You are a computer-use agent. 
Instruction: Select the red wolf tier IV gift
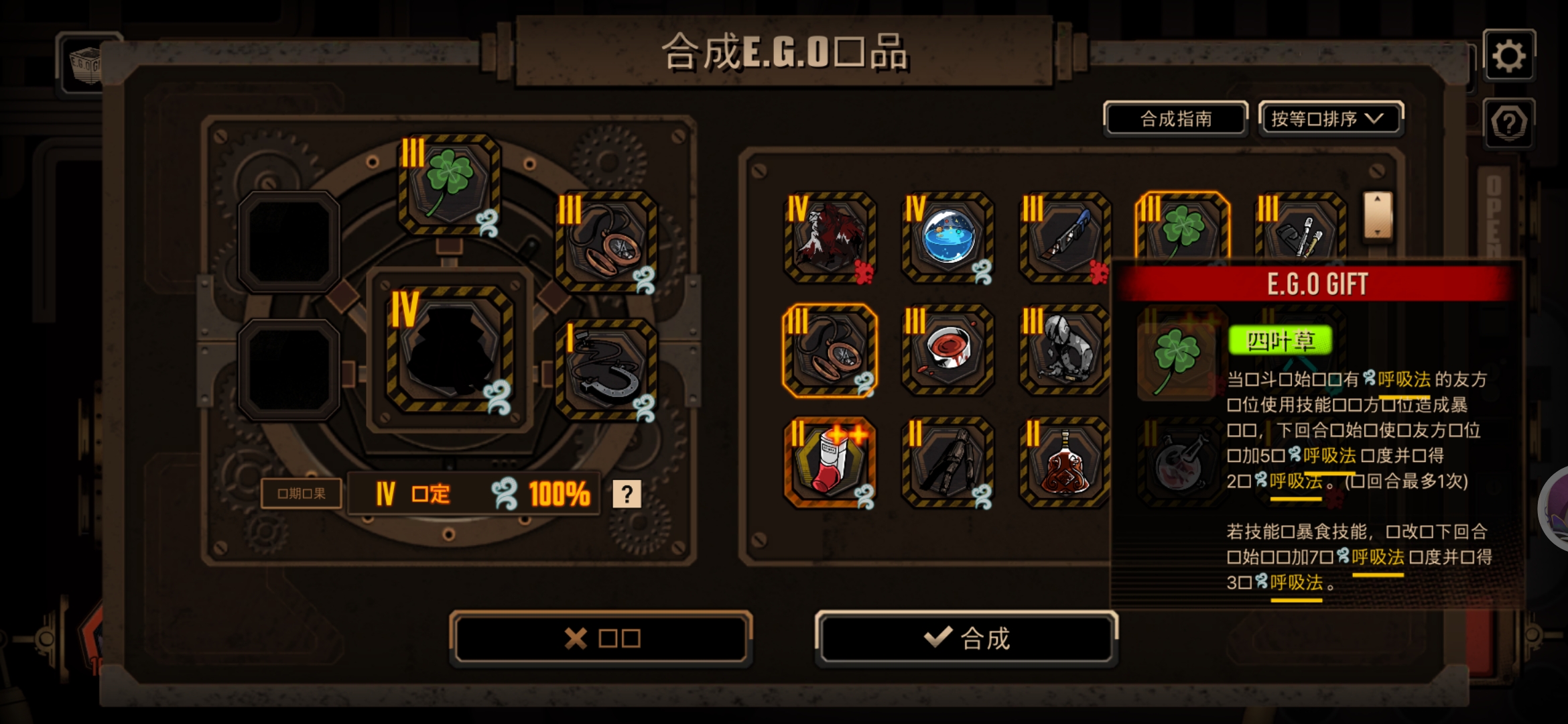pyautogui.click(x=830, y=237)
